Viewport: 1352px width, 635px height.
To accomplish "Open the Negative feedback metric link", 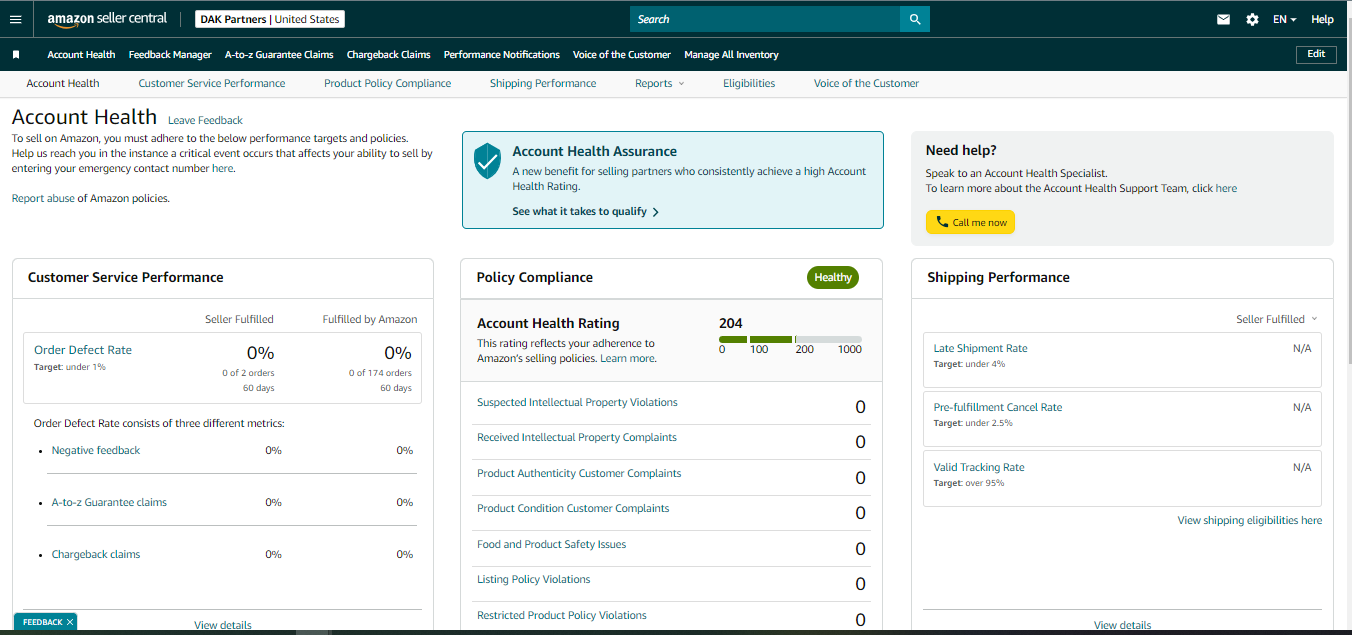I will pyautogui.click(x=96, y=451).
